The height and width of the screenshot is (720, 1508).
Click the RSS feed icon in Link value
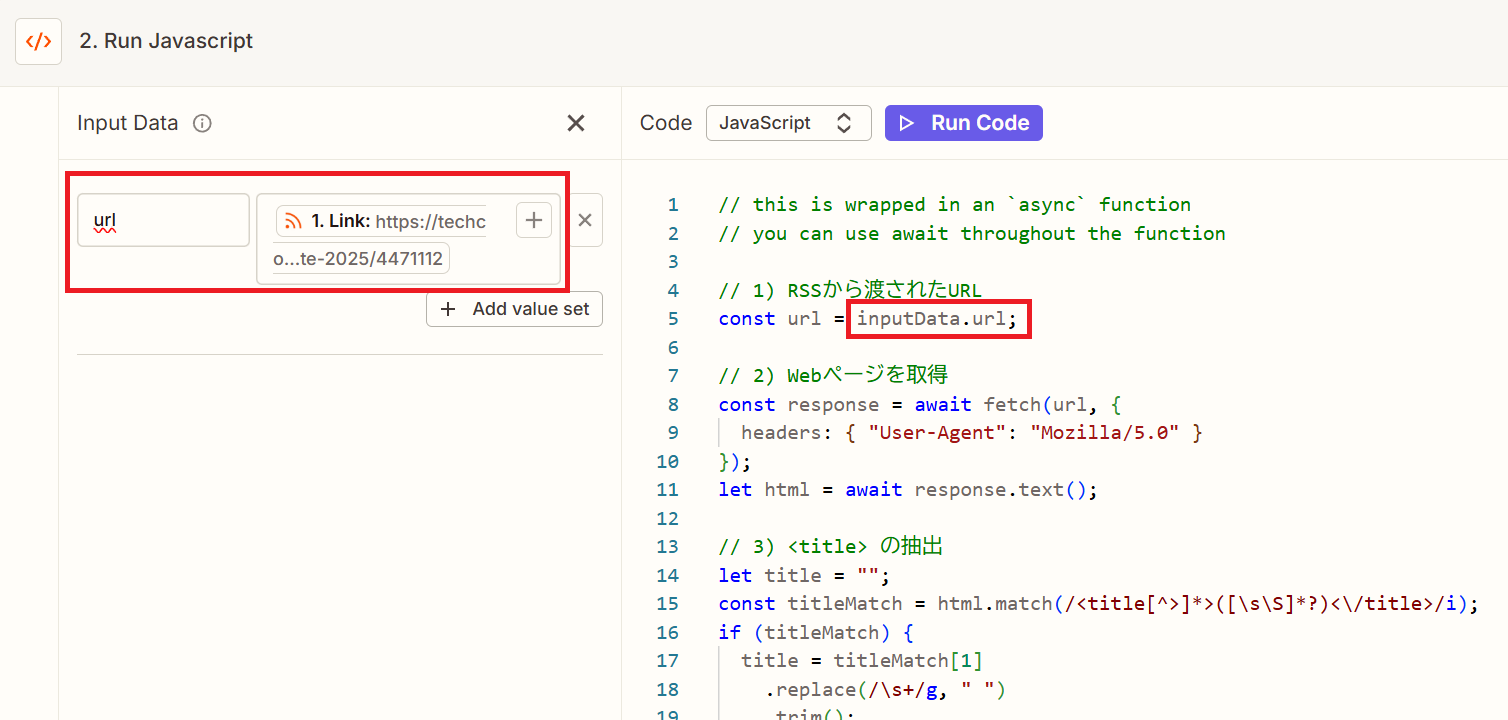294,221
